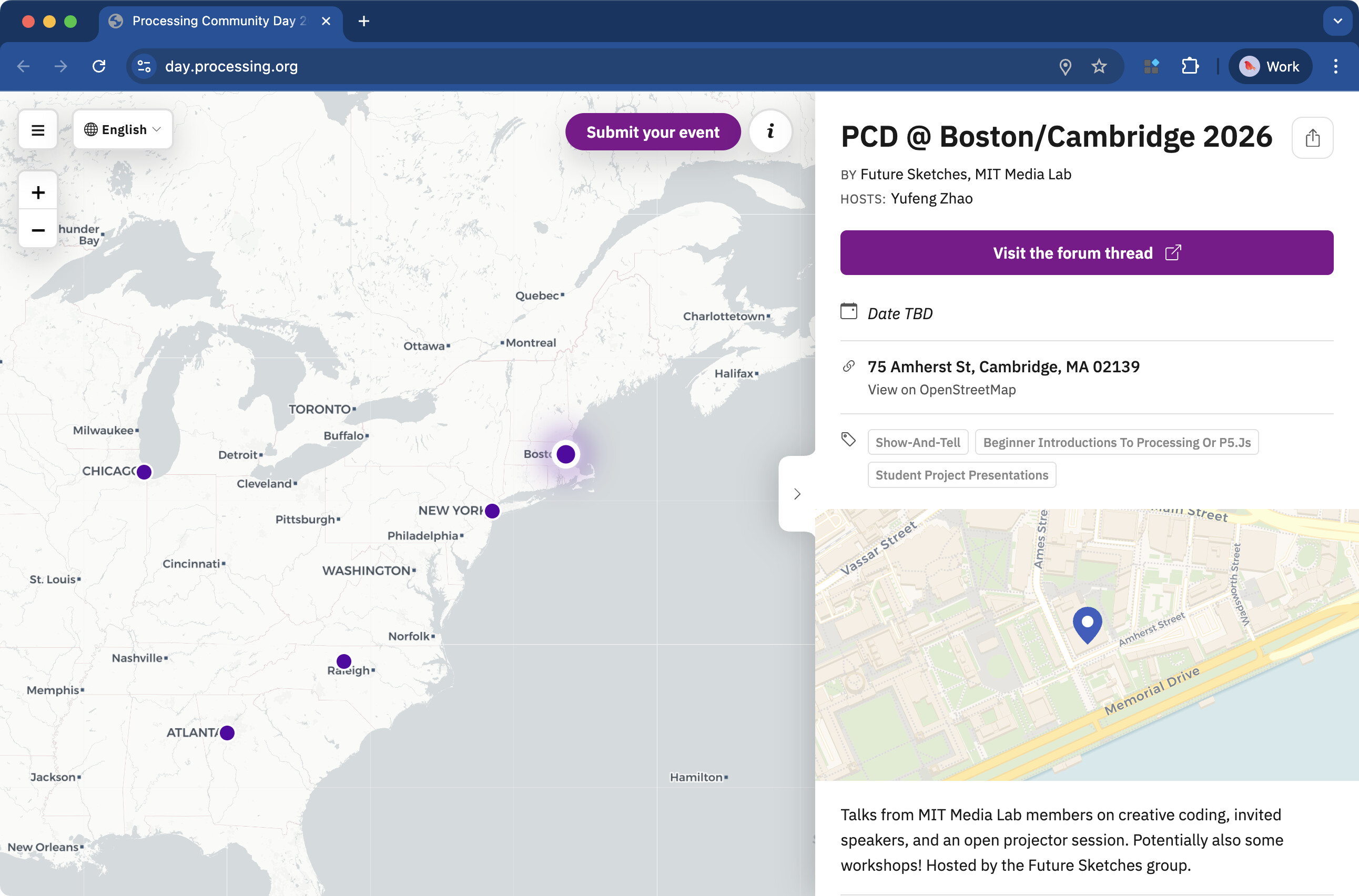Open the English language dropdown

point(123,130)
